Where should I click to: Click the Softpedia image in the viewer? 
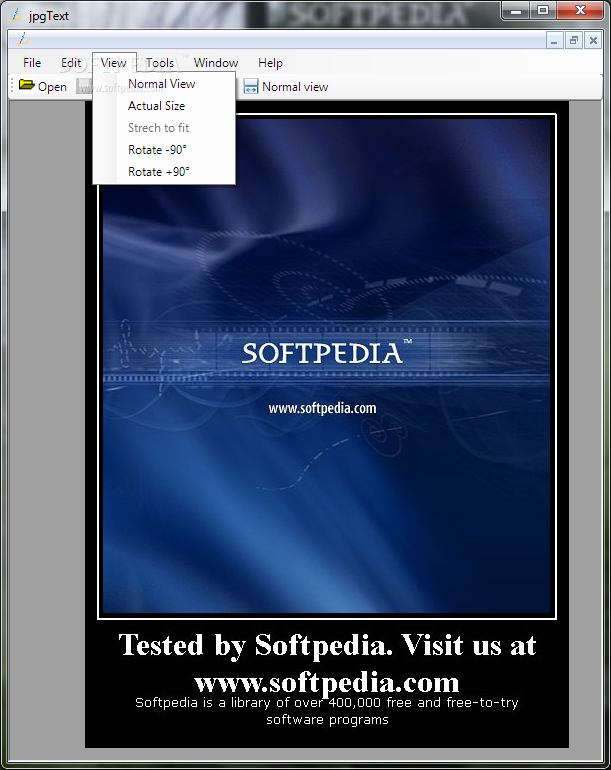click(327, 366)
